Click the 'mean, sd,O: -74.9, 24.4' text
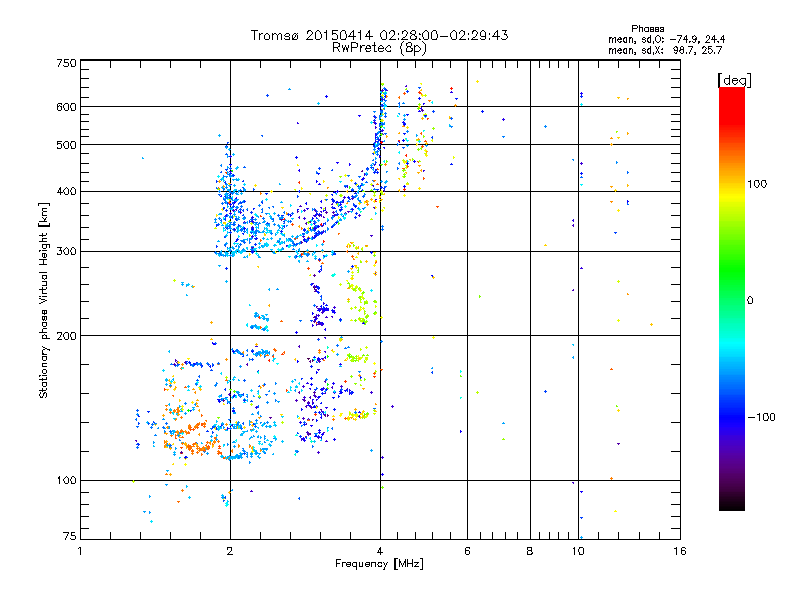The width and height of the screenshot is (800, 600). tap(666, 39)
